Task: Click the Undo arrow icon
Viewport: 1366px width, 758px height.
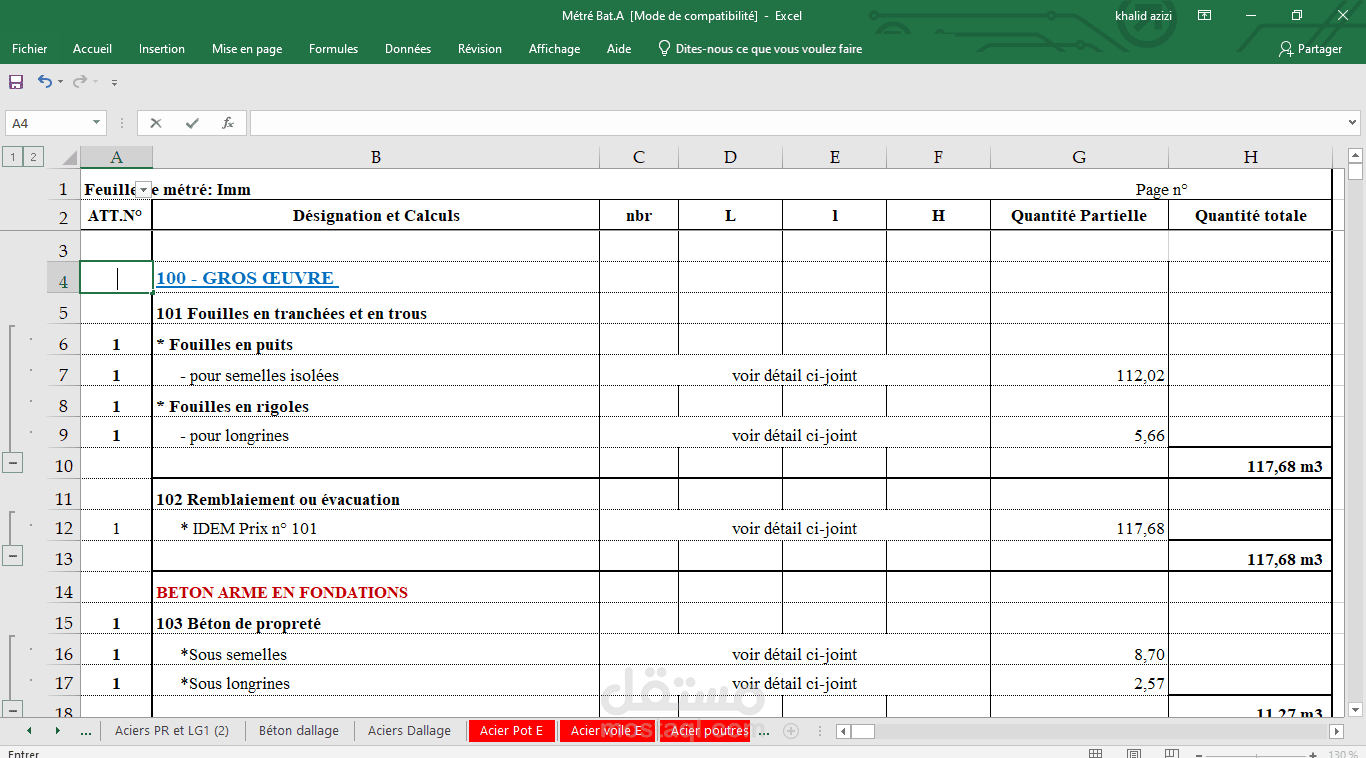Action: [x=44, y=81]
